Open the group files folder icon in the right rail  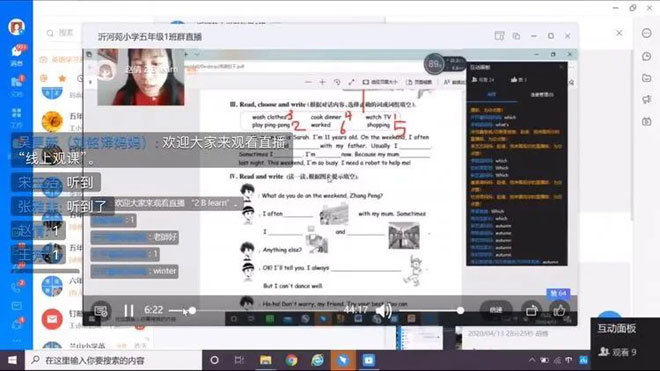(x=647, y=78)
